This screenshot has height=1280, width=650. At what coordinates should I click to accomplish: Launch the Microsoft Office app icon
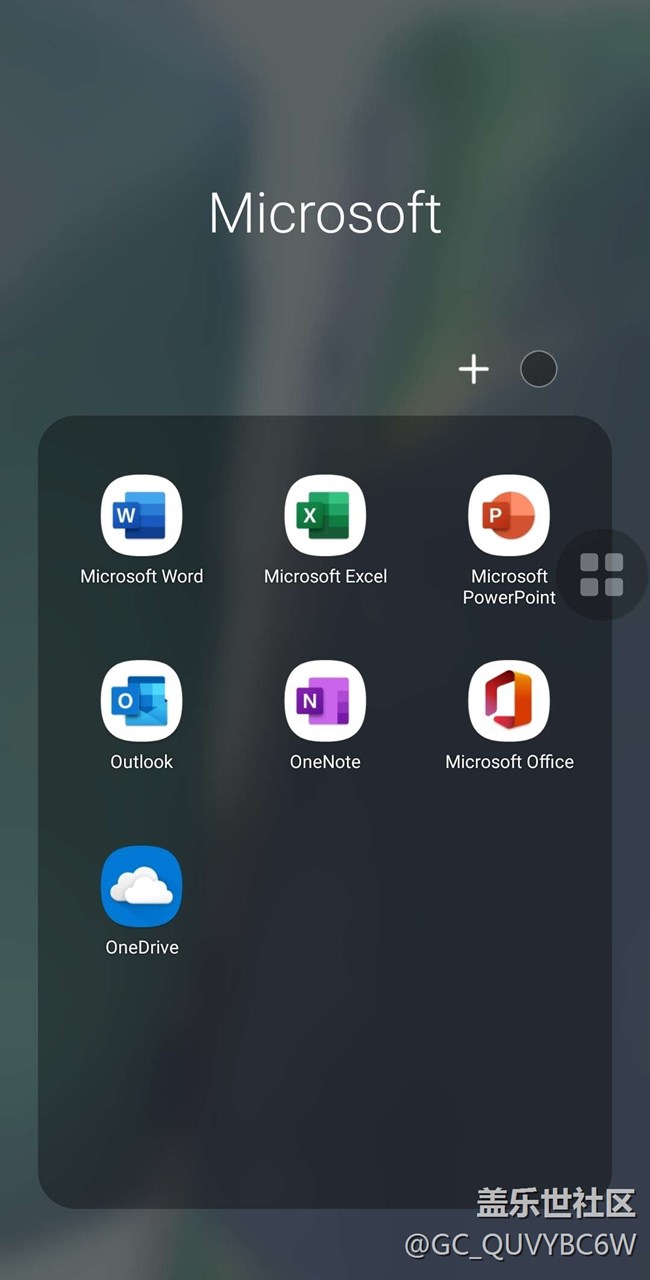509,701
